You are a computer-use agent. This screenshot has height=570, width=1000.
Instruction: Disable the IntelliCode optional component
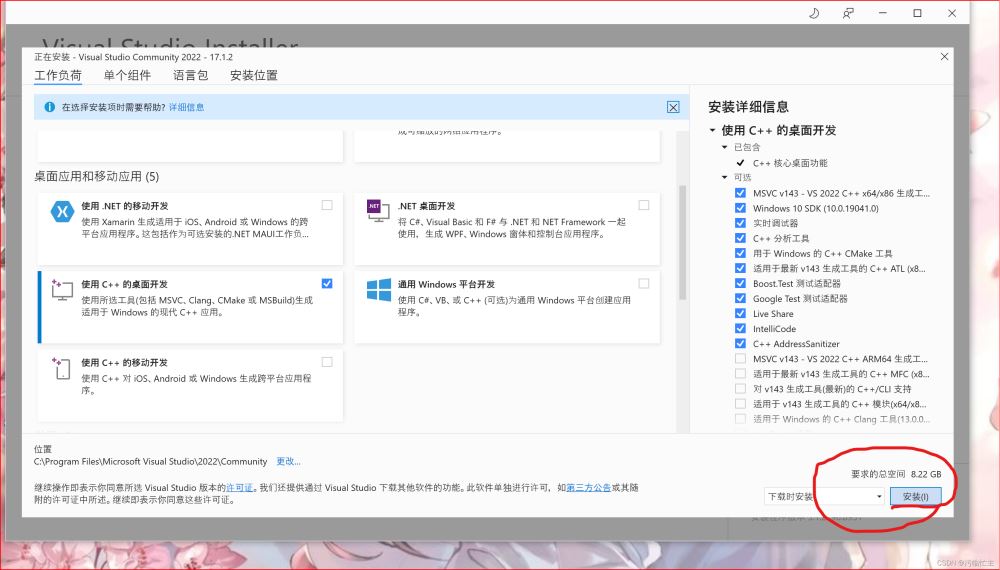tap(740, 329)
